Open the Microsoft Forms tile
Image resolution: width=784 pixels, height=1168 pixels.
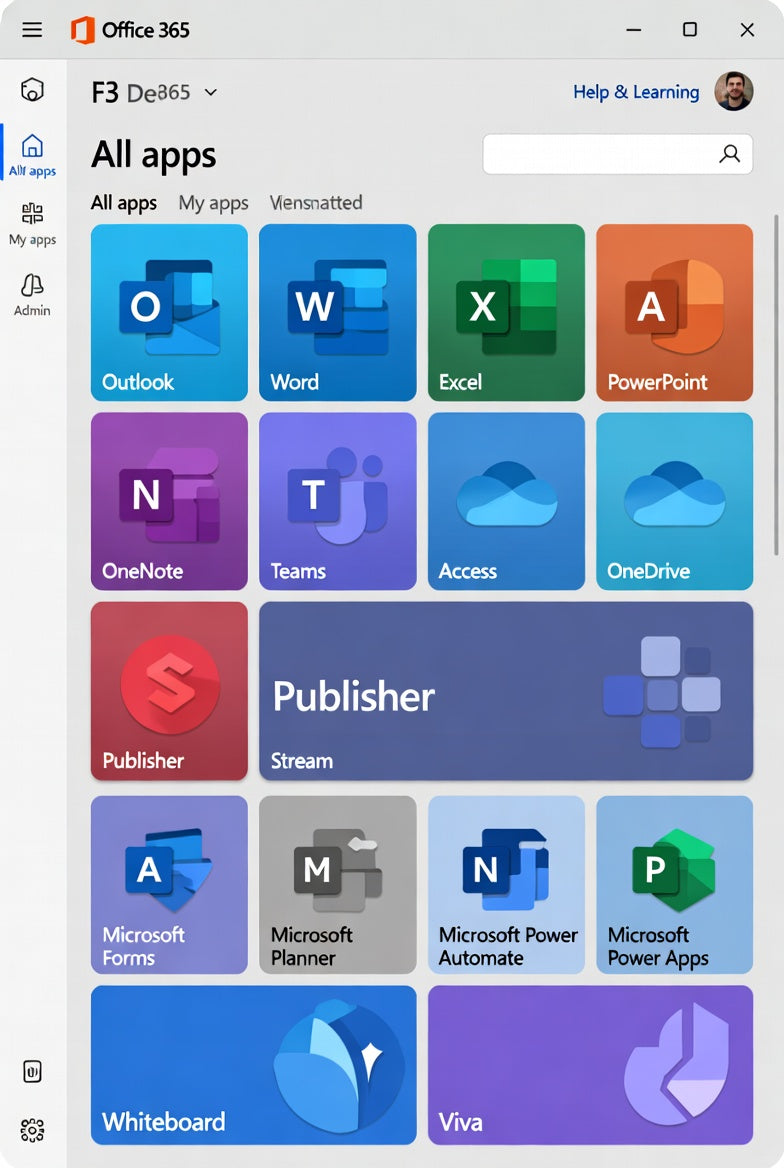[x=169, y=885]
